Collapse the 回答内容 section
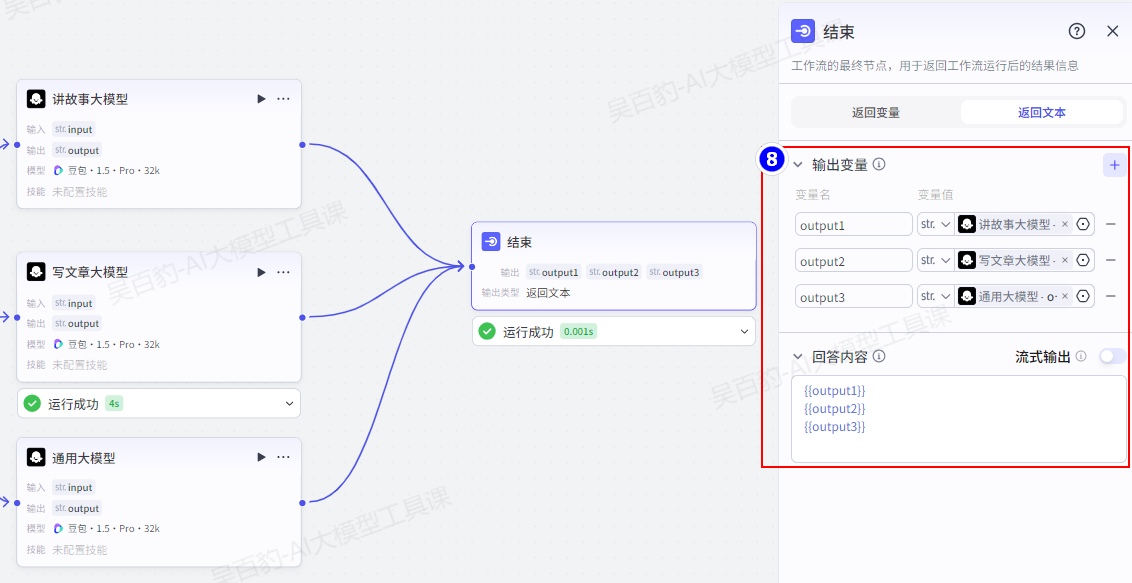Image resolution: width=1132 pixels, height=583 pixels. (798, 356)
